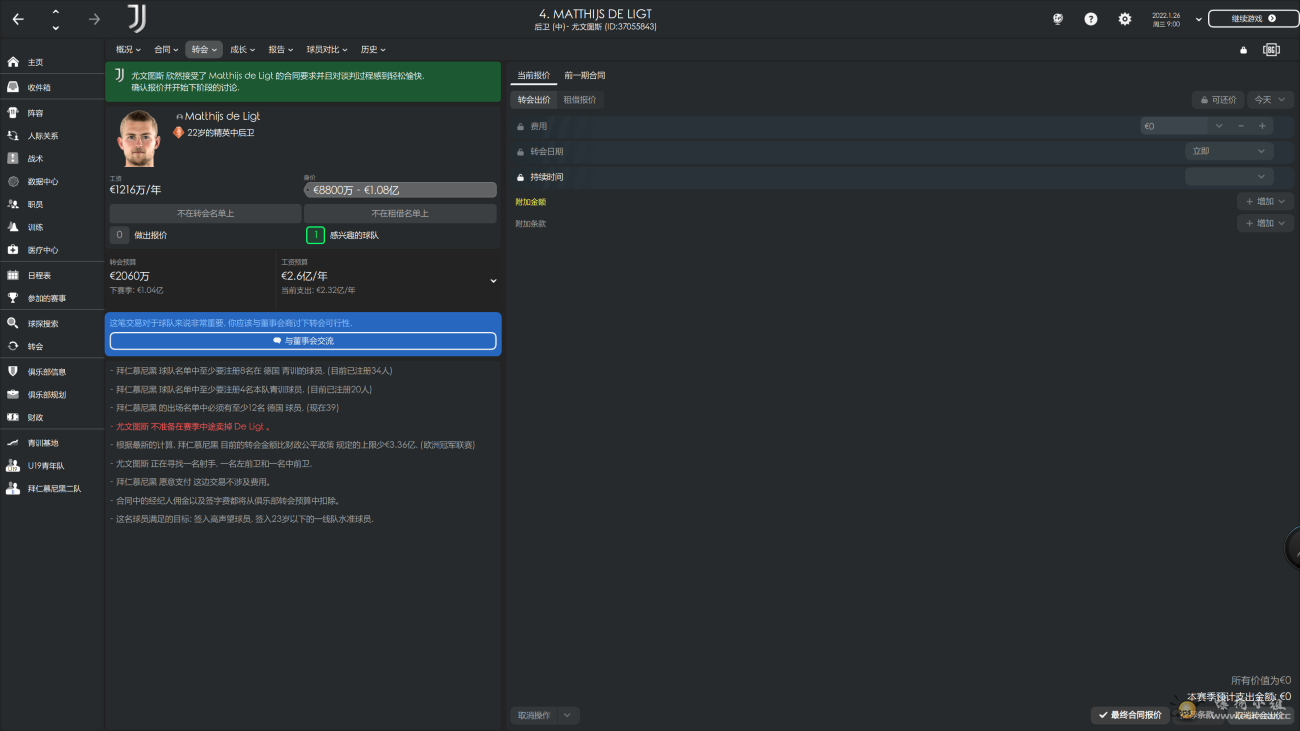Open the 转会 transfers sidebar item
The width and height of the screenshot is (1300, 731).
(52, 346)
